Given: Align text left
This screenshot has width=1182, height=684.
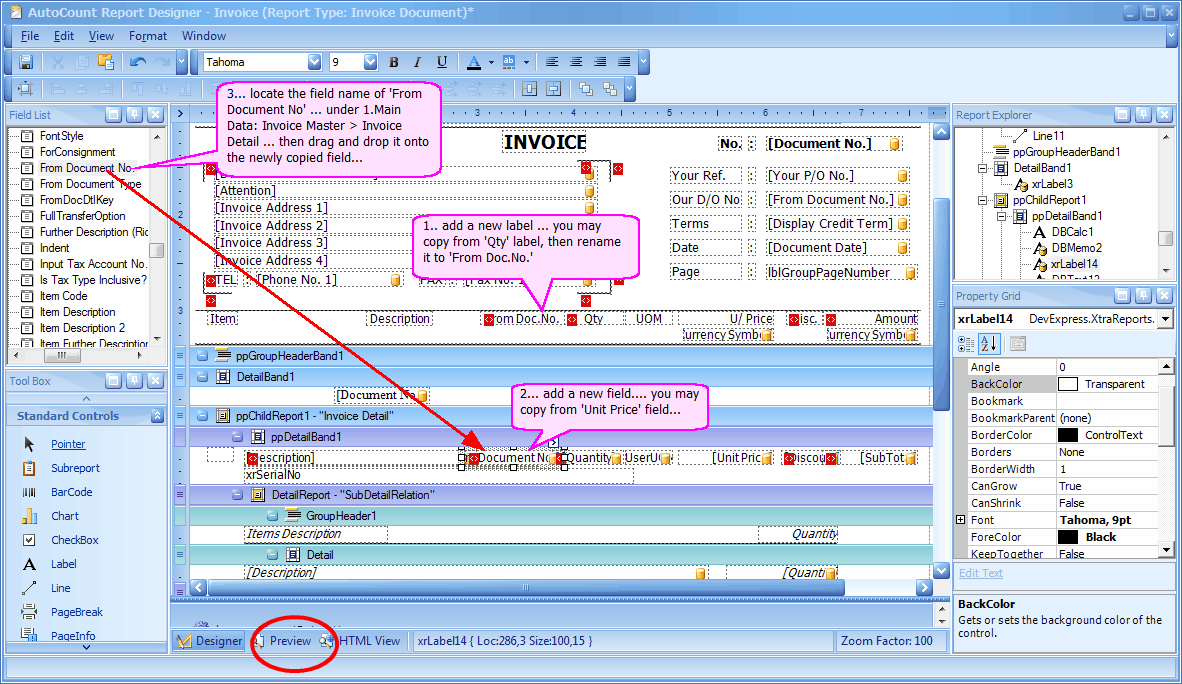Looking at the screenshot, I should pos(552,62).
